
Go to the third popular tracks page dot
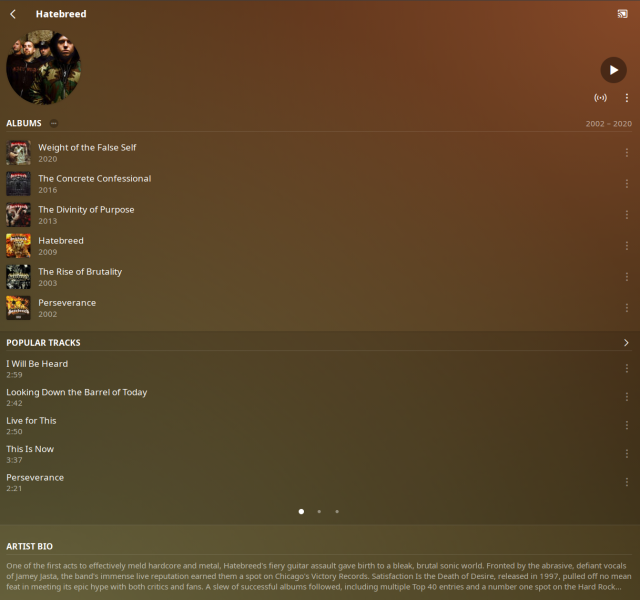(x=337, y=511)
